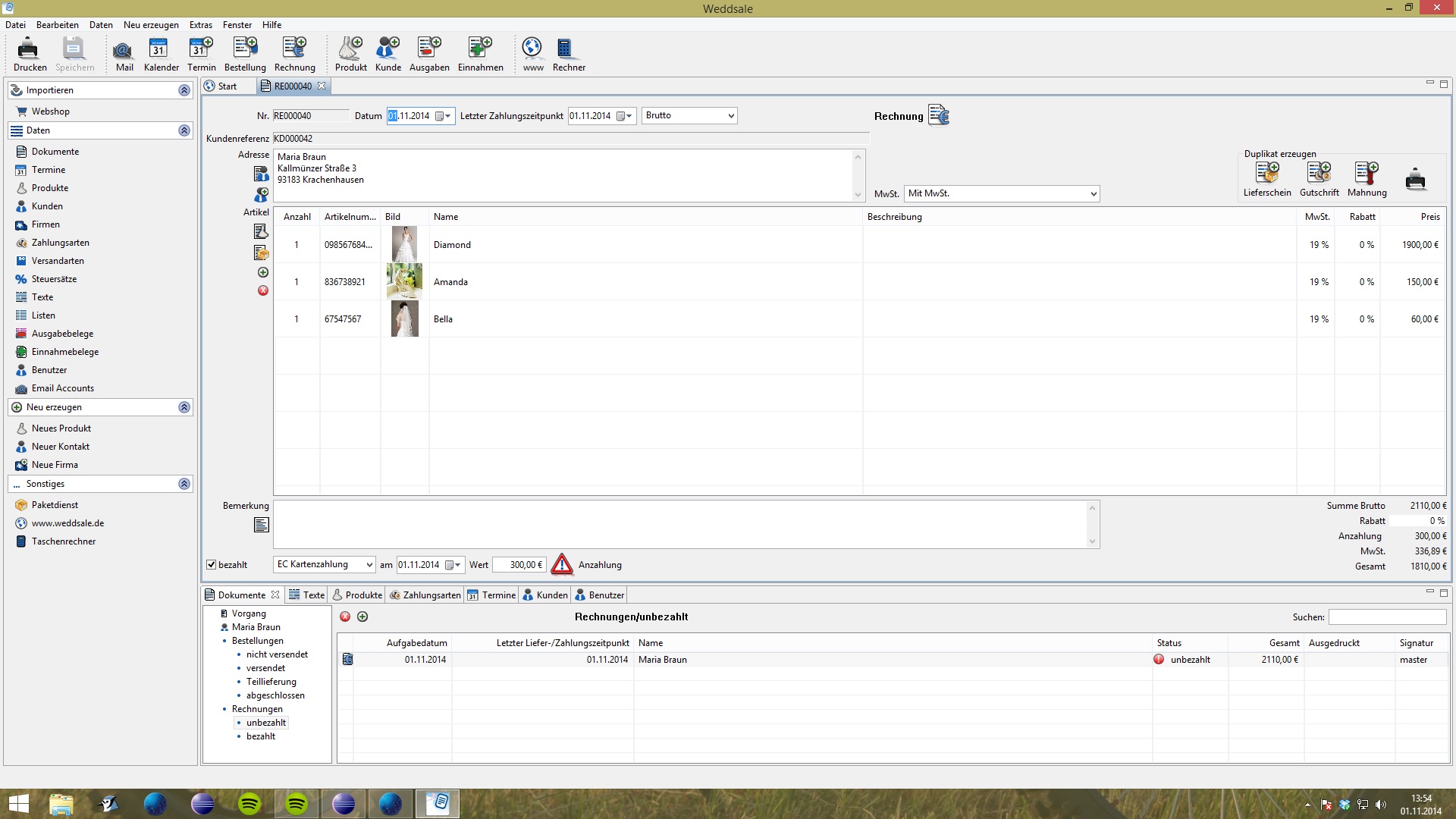Click the Drucken printer toolbar icon
1456x819 pixels.
pyautogui.click(x=29, y=49)
